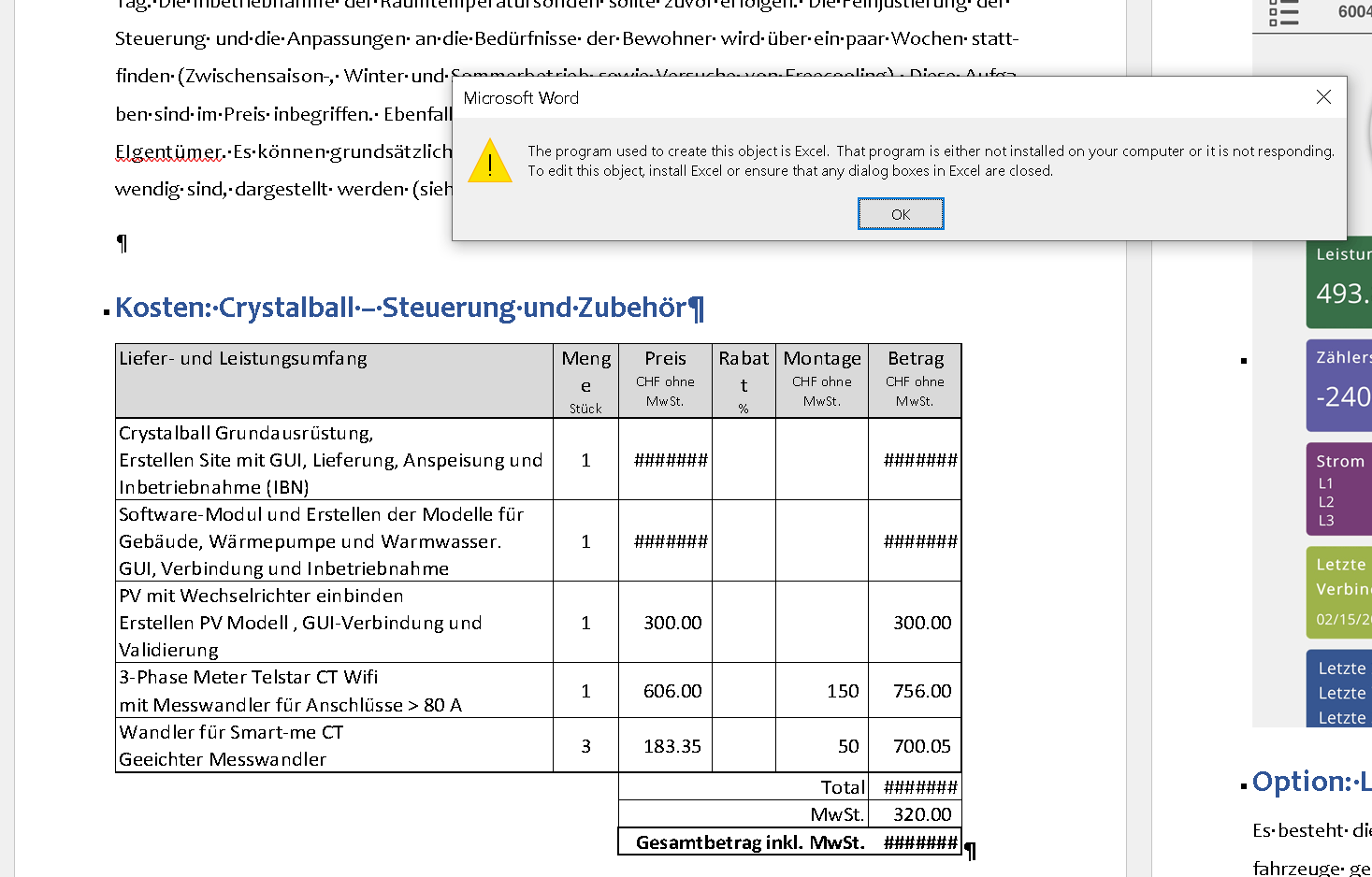This screenshot has width=1372, height=877.
Task: Click the '3-Phase Meter Telstar CT Wifi' cell
Action: click(334, 690)
